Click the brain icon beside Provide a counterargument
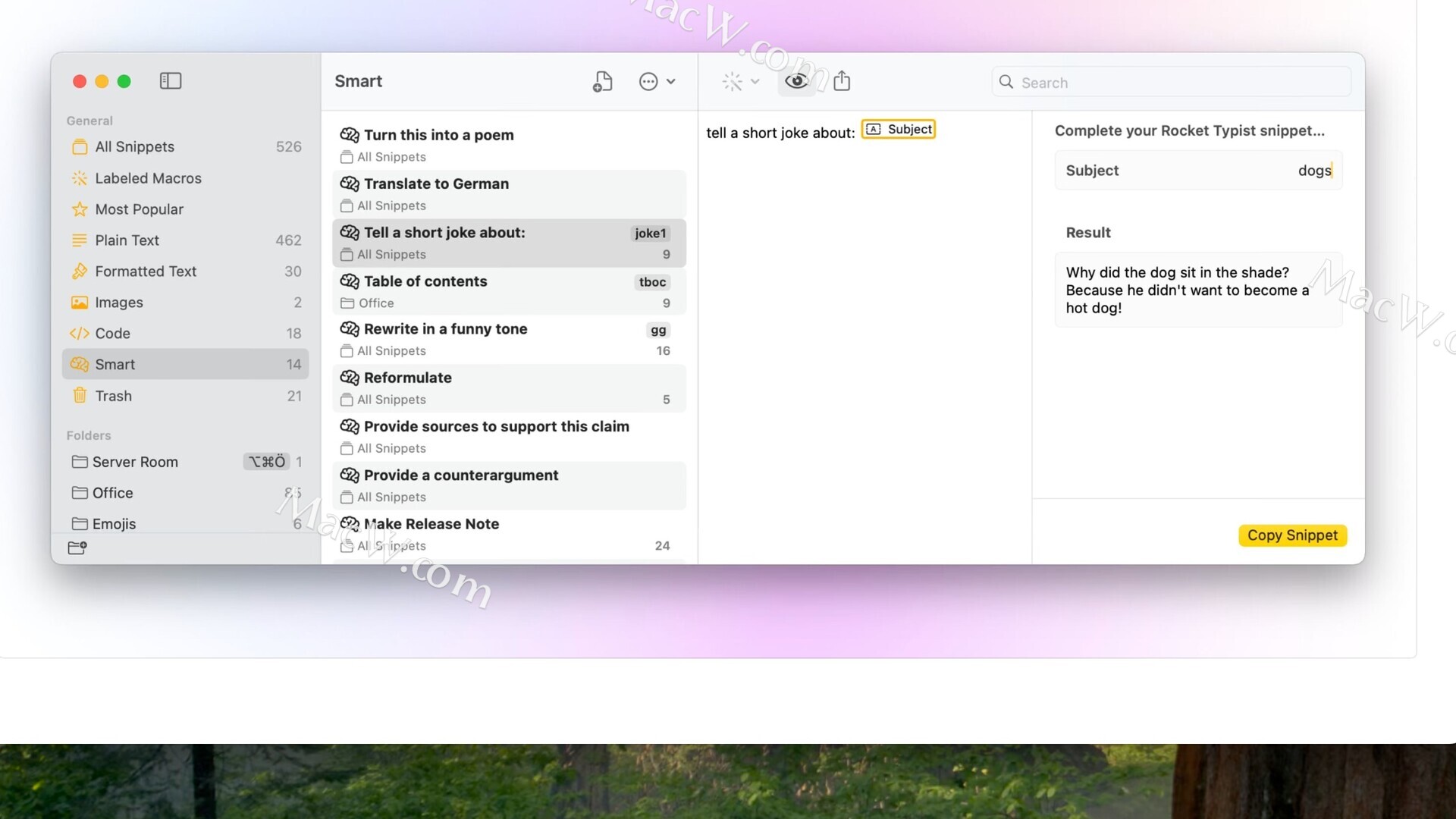1456x819 pixels. pos(350,475)
